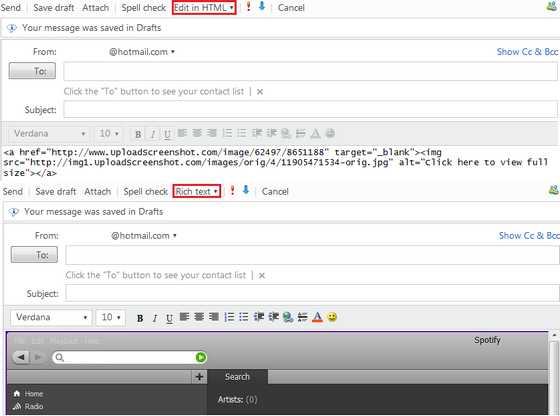Pick font color with the red-underlined A
Viewport: 560px width, 416px height.
point(317,317)
